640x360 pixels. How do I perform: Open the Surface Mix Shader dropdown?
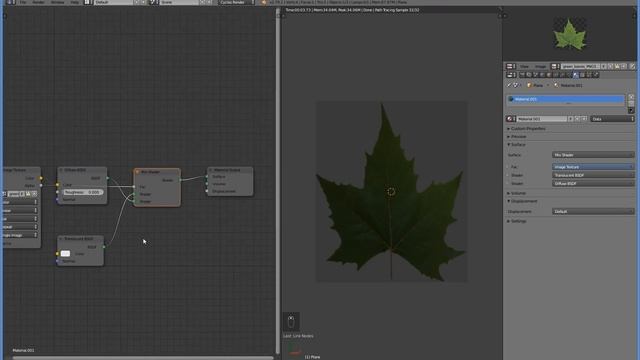[593, 155]
